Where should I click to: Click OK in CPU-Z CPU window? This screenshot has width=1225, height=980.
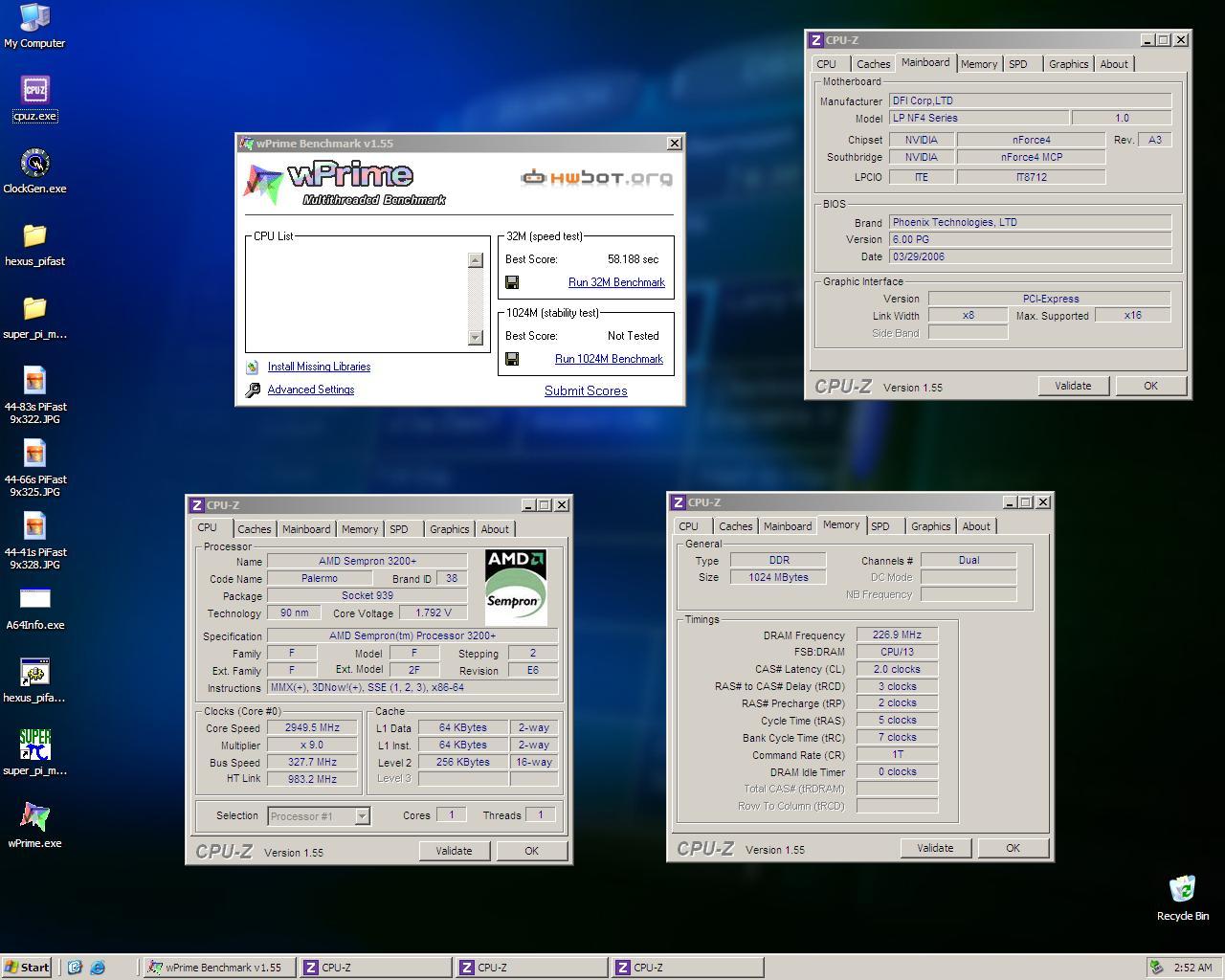[x=531, y=851]
